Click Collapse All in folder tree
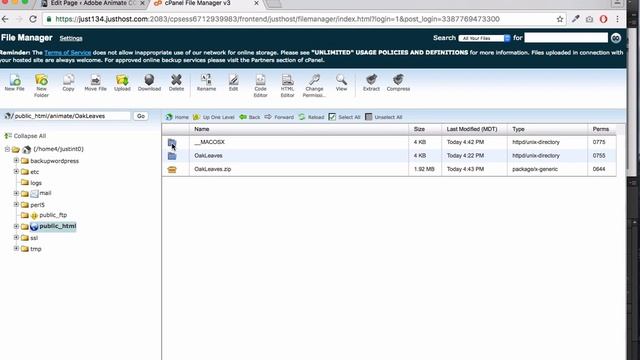 pyautogui.click(x=25, y=136)
